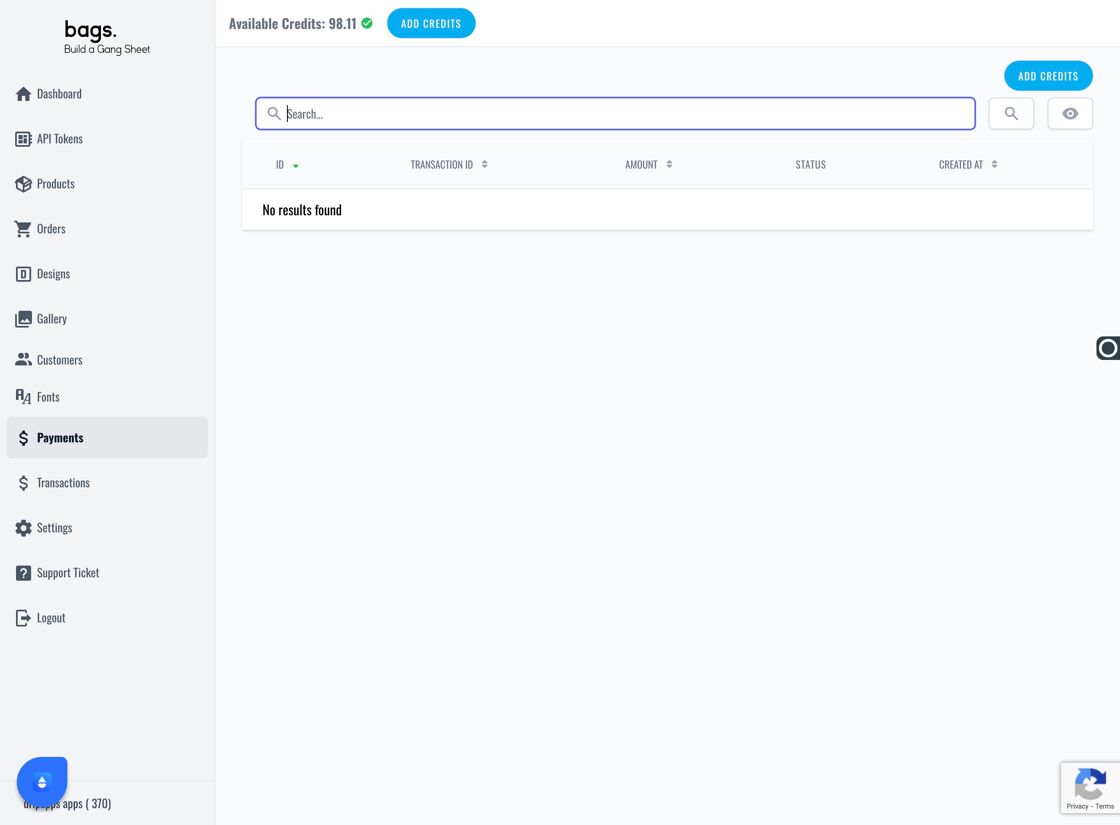Screen dimensions: 1120x825
Task: Click the Transactions dollar icon
Action: tap(24, 484)
